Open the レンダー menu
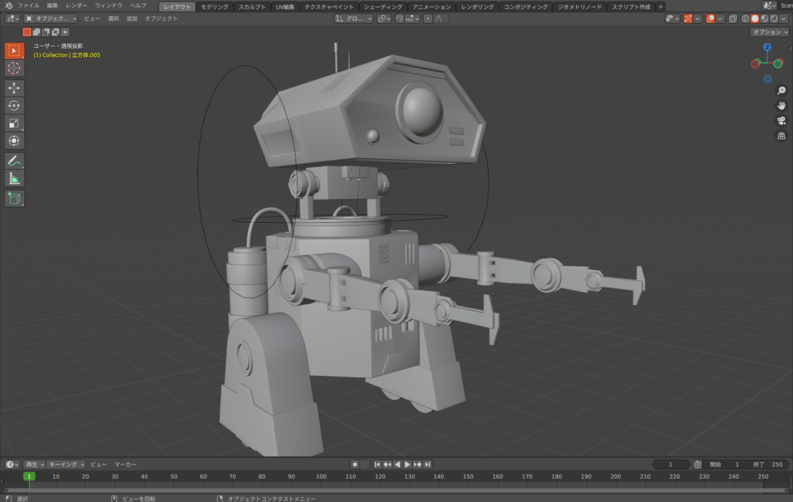 (x=77, y=6)
